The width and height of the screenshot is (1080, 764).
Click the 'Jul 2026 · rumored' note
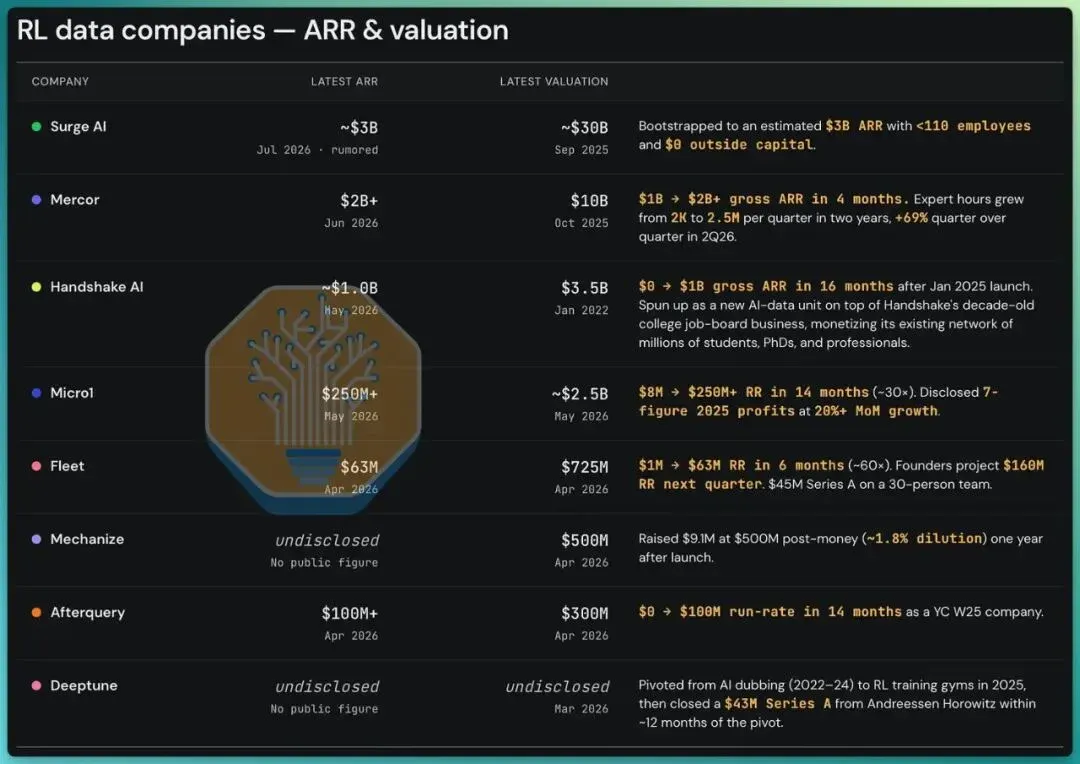coord(318,149)
